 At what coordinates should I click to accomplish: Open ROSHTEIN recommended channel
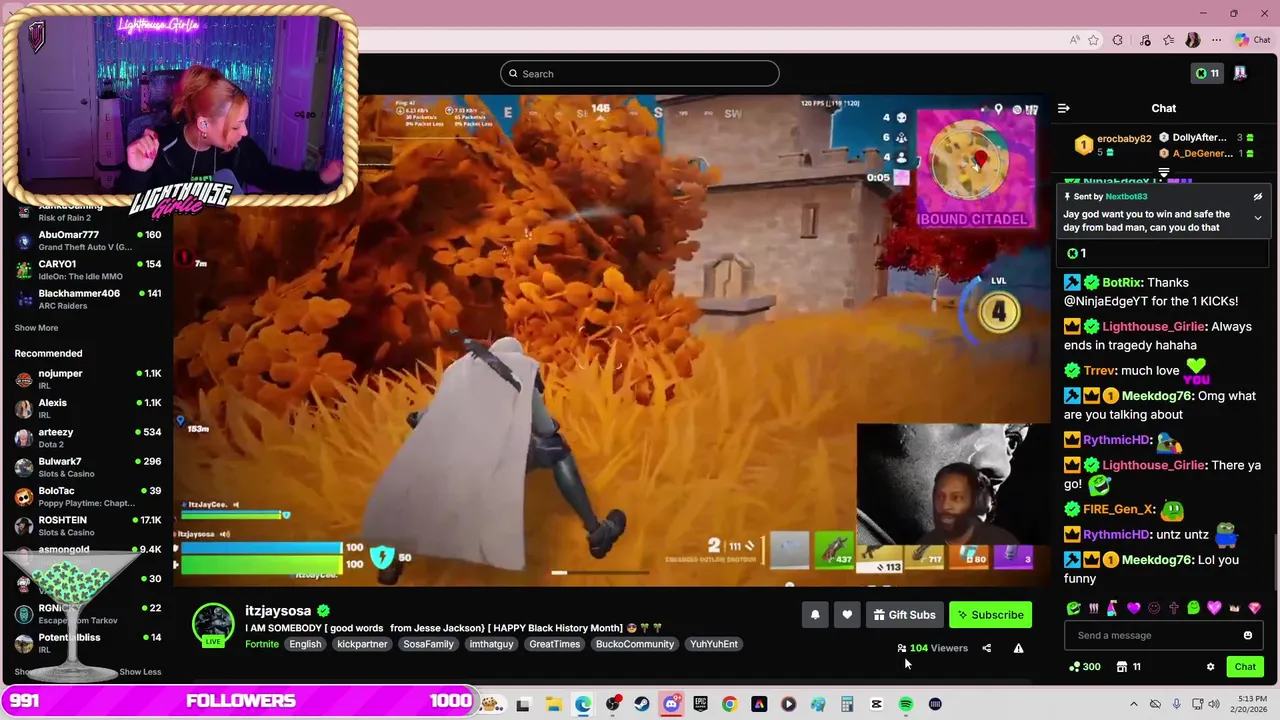(88, 526)
